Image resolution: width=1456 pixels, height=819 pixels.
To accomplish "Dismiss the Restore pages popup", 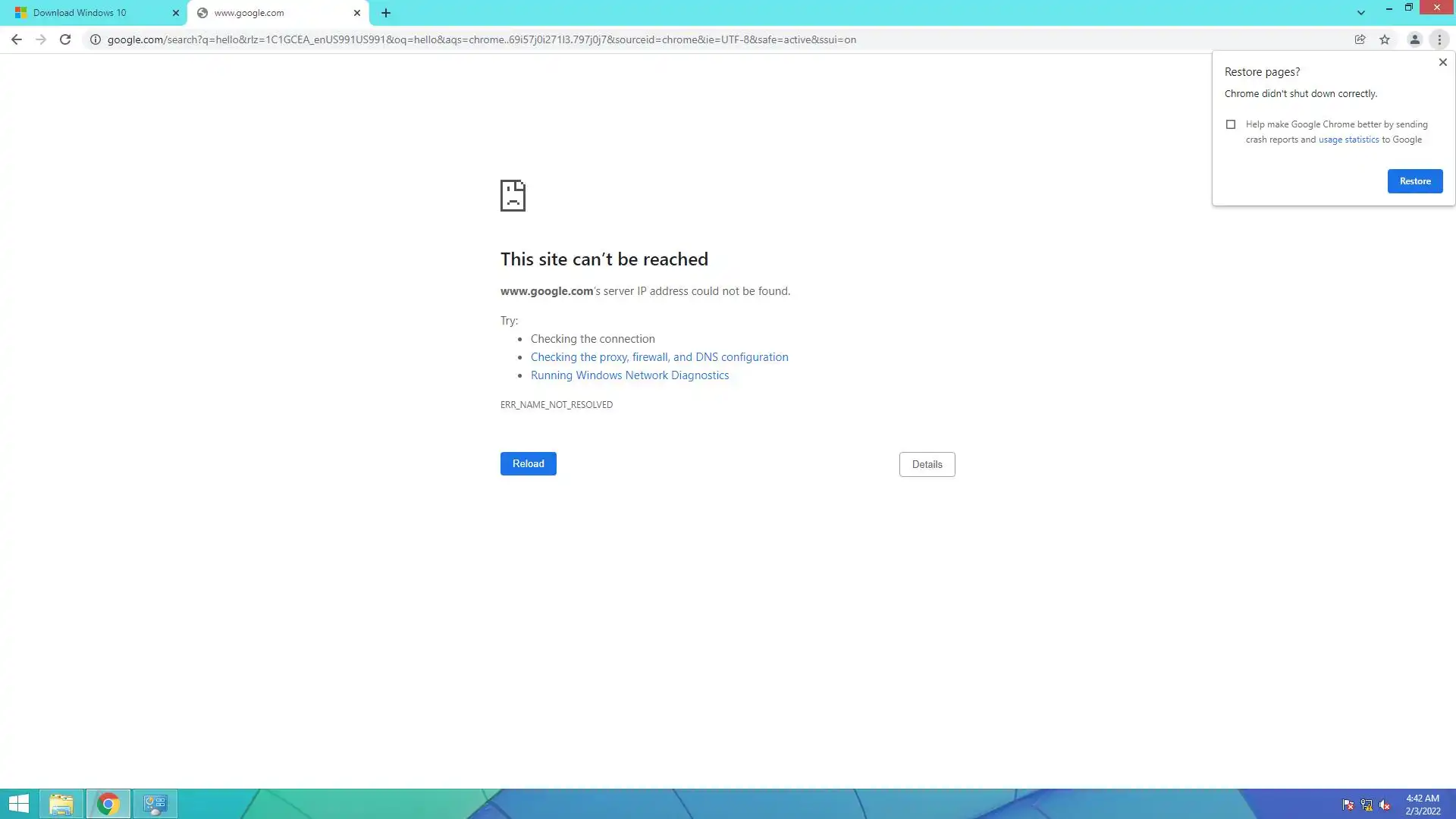I will pos(1442,62).
